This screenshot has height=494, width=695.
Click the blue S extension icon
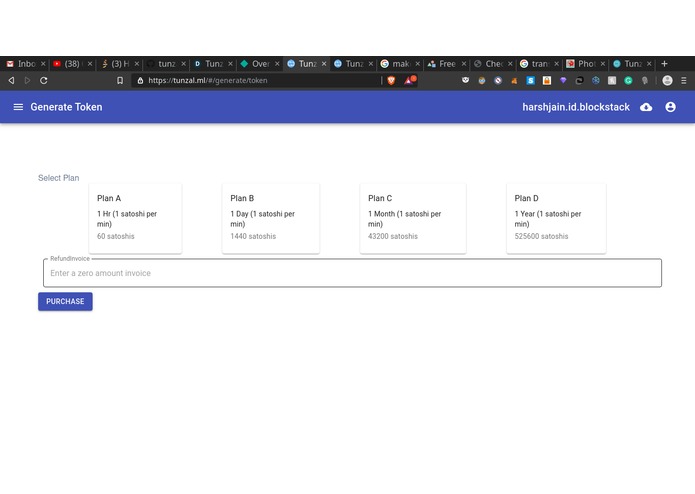tap(531, 80)
